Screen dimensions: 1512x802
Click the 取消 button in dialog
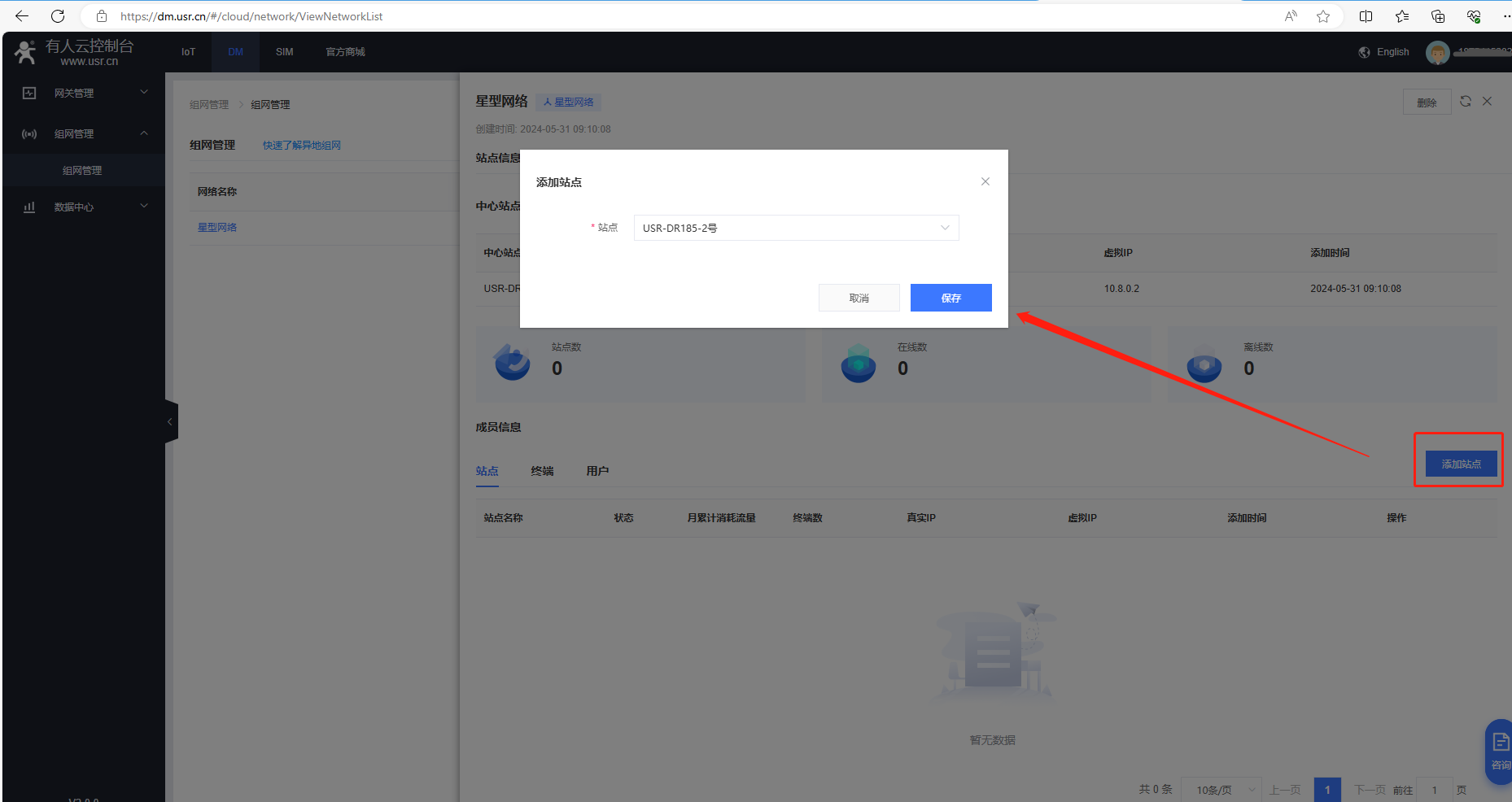point(859,298)
